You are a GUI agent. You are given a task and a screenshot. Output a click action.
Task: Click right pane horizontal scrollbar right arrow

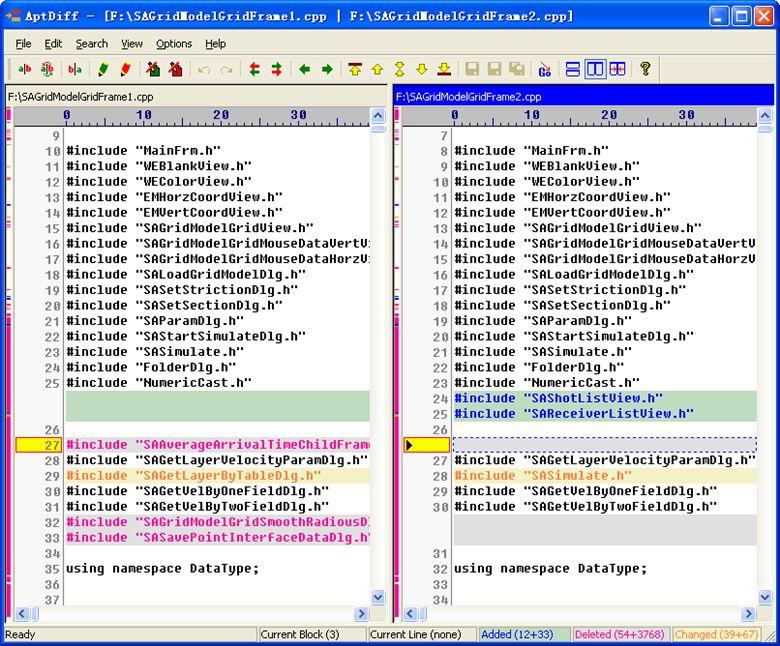pos(748,614)
